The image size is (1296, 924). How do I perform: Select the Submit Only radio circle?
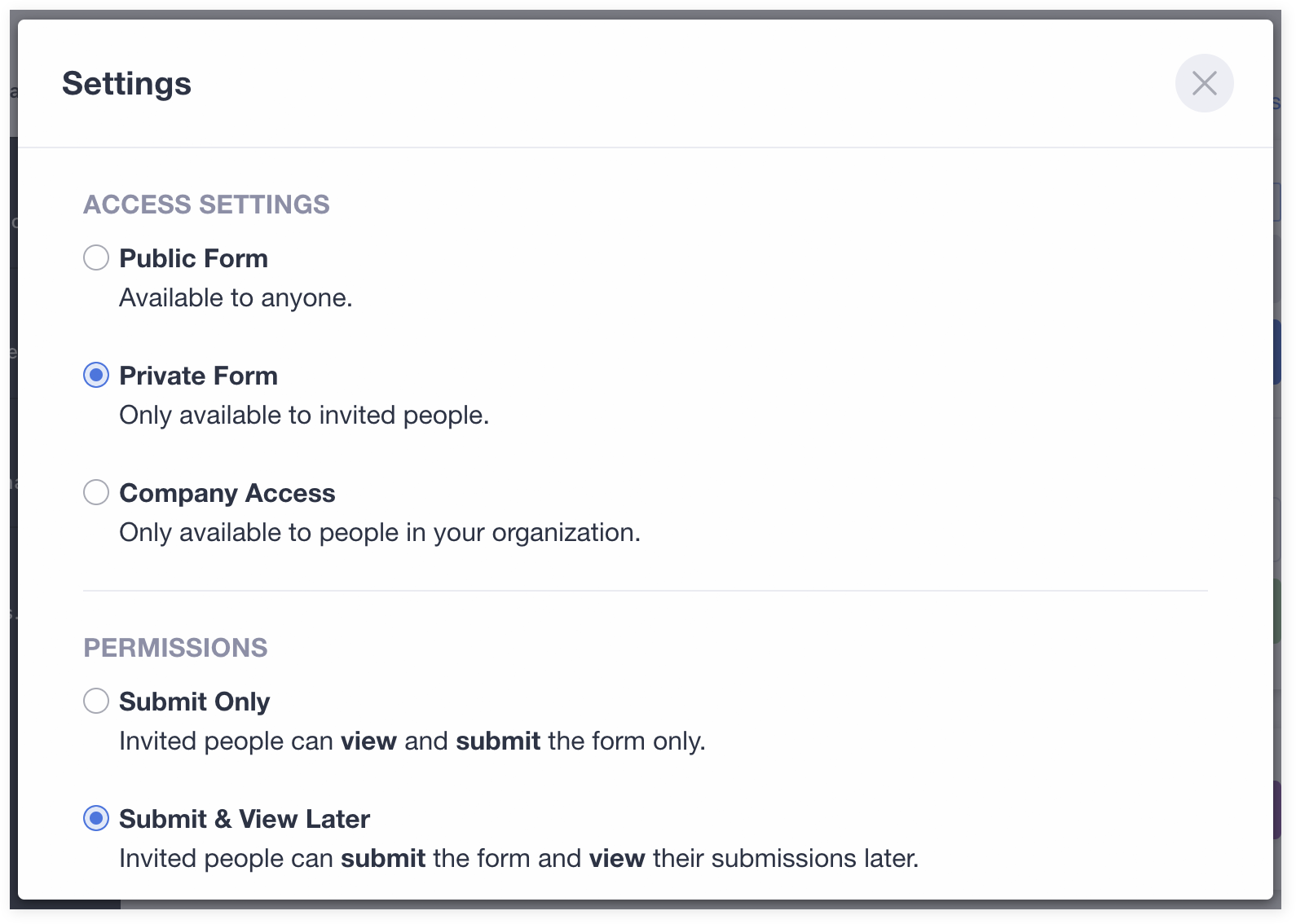tap(96, 701)
